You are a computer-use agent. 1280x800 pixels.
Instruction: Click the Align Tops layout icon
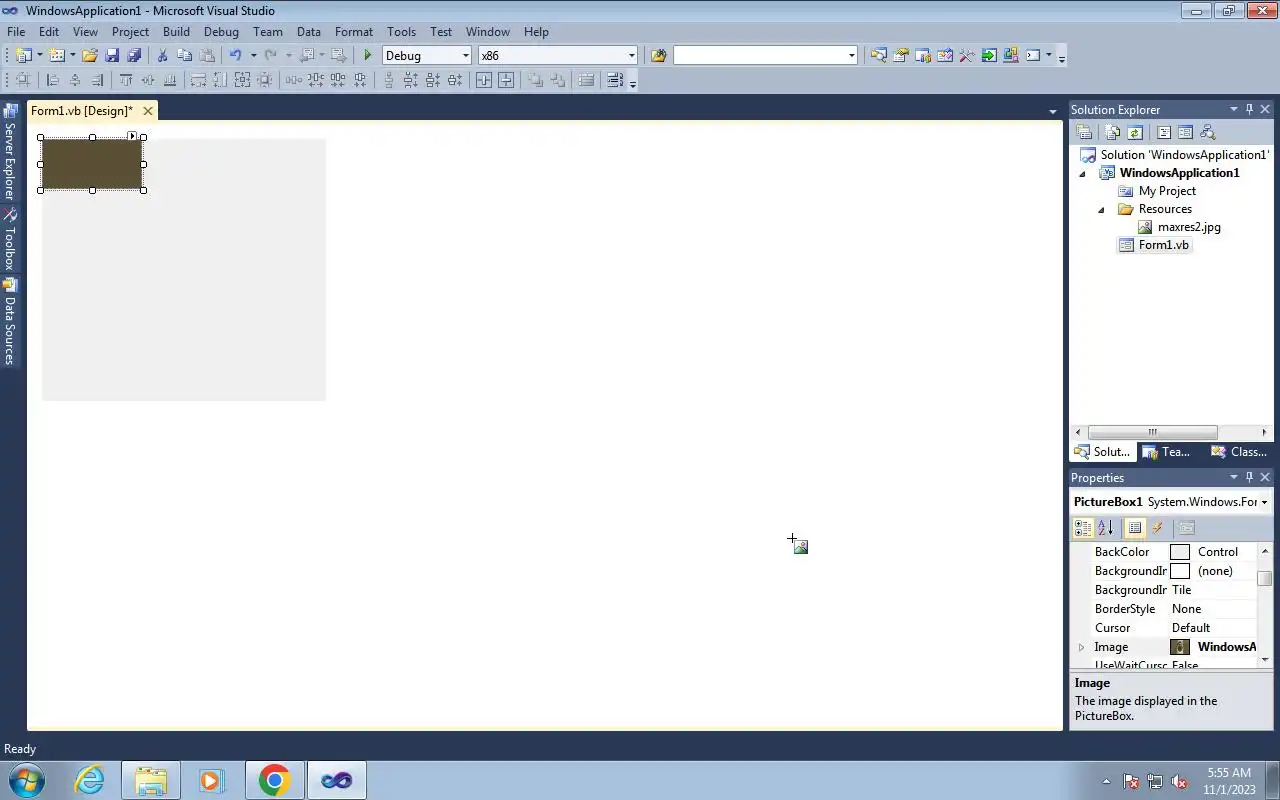click(x=126, y=80)
